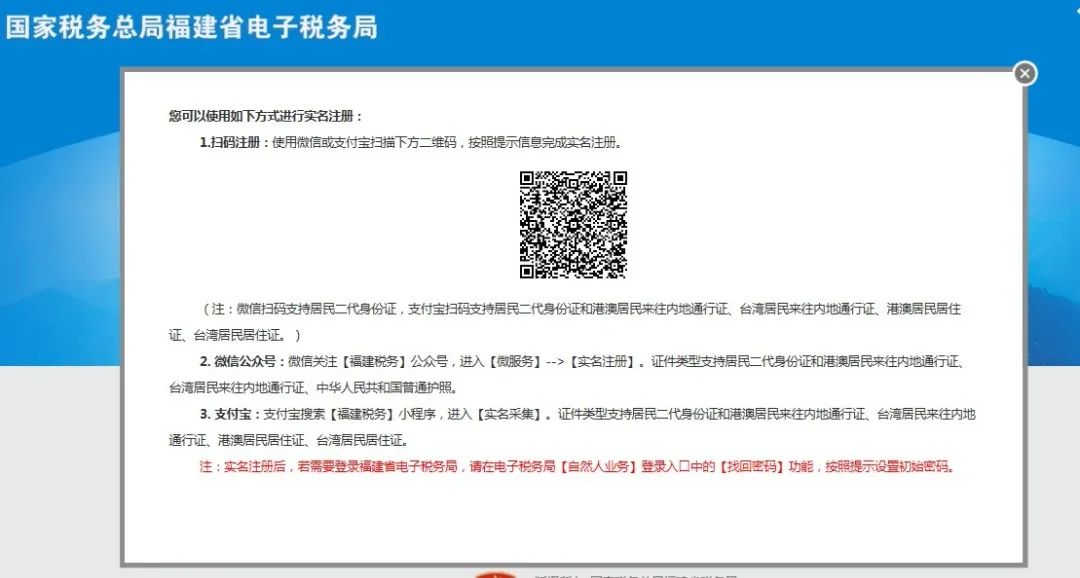Click the red text 【找回密码】
The image size is (1080, 578).
(751, 466)
